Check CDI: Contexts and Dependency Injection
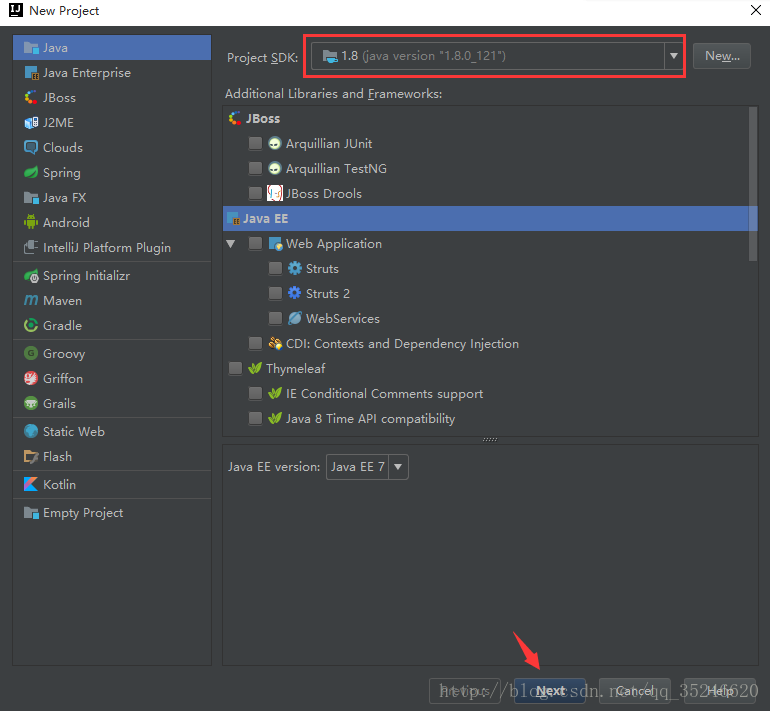Screen dimensions: 770x711 coord(255,343)
